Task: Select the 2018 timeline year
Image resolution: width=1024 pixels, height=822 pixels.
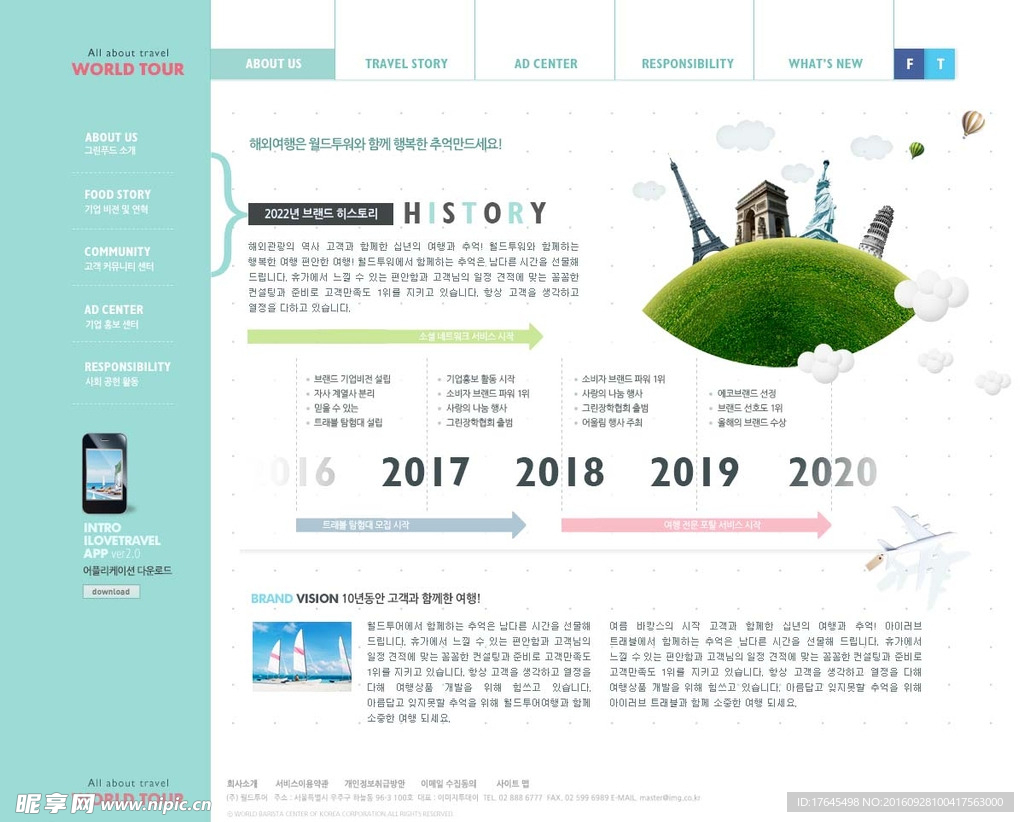Action: tap(560, 472)
